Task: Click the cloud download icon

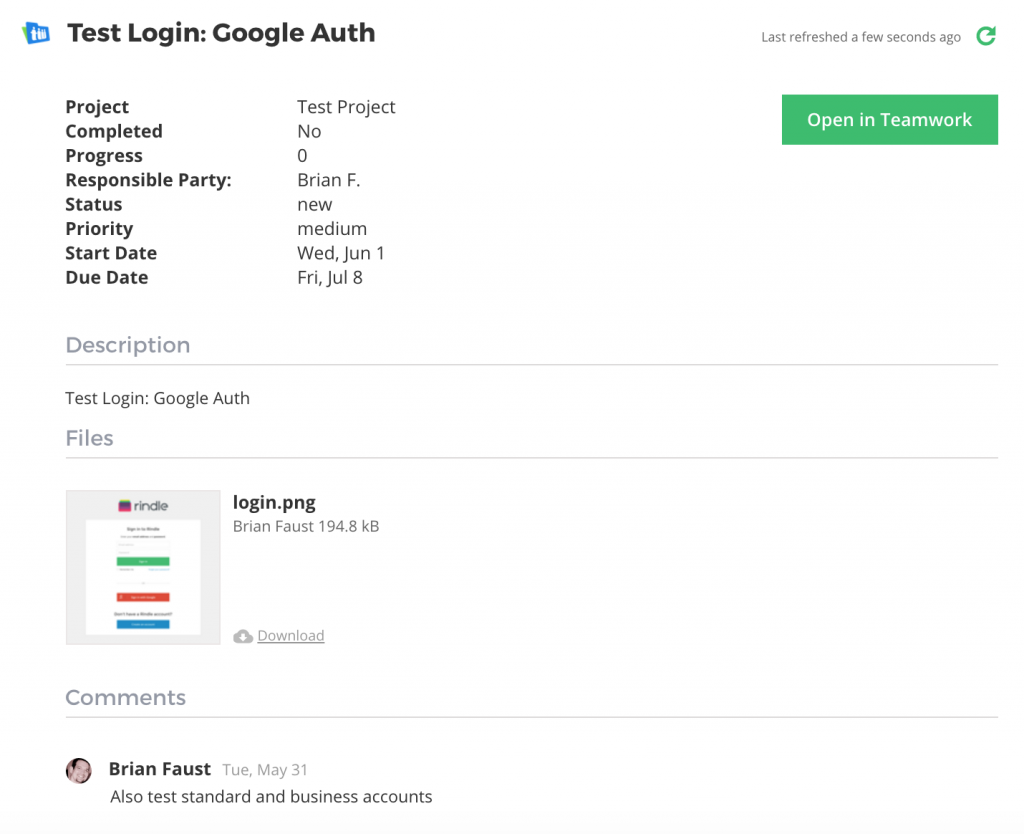Action: pos(242,636)
